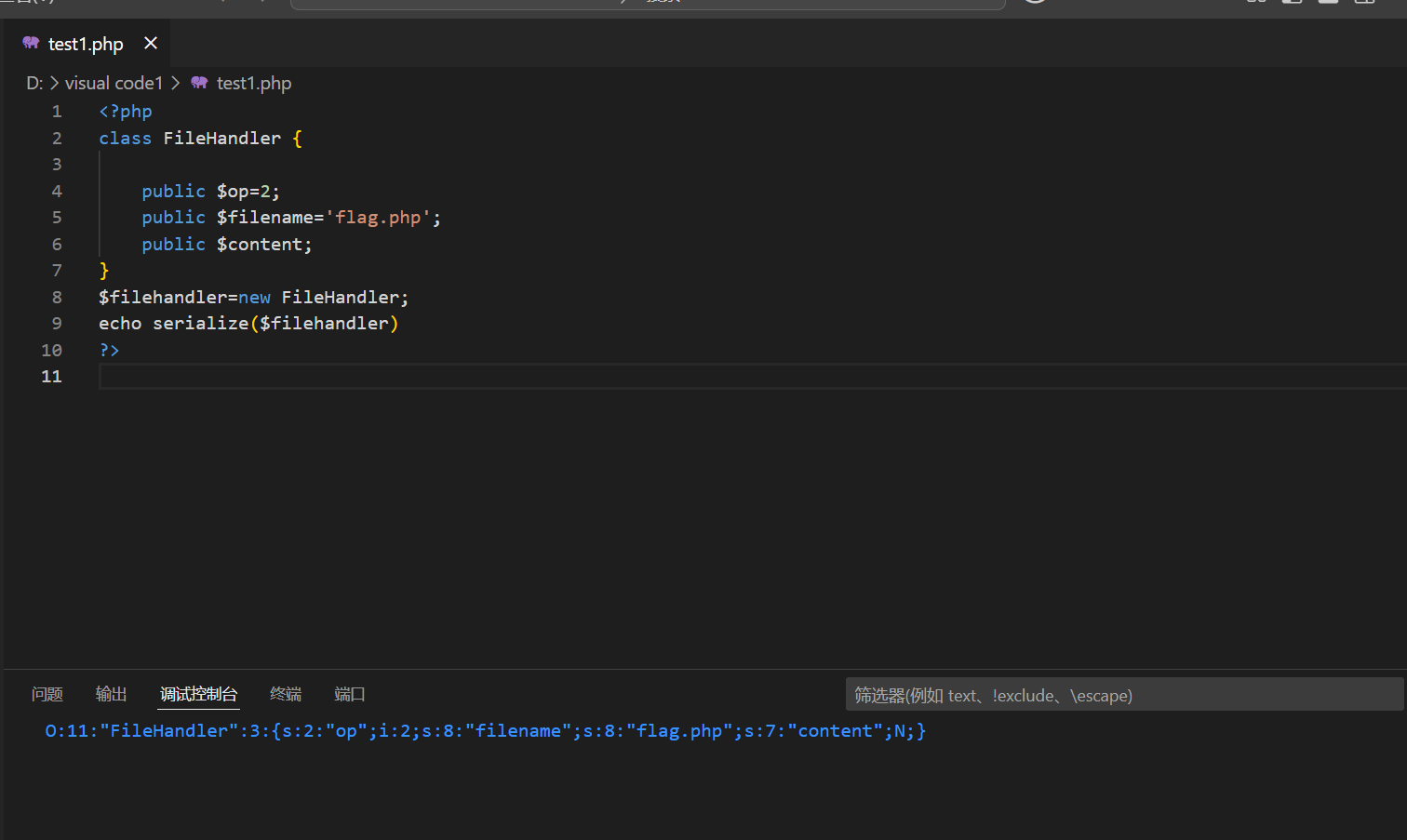Click the serialized O:11:"FileHandler" output line
This screenshot has width=1407, height=840.
point(486,731)
